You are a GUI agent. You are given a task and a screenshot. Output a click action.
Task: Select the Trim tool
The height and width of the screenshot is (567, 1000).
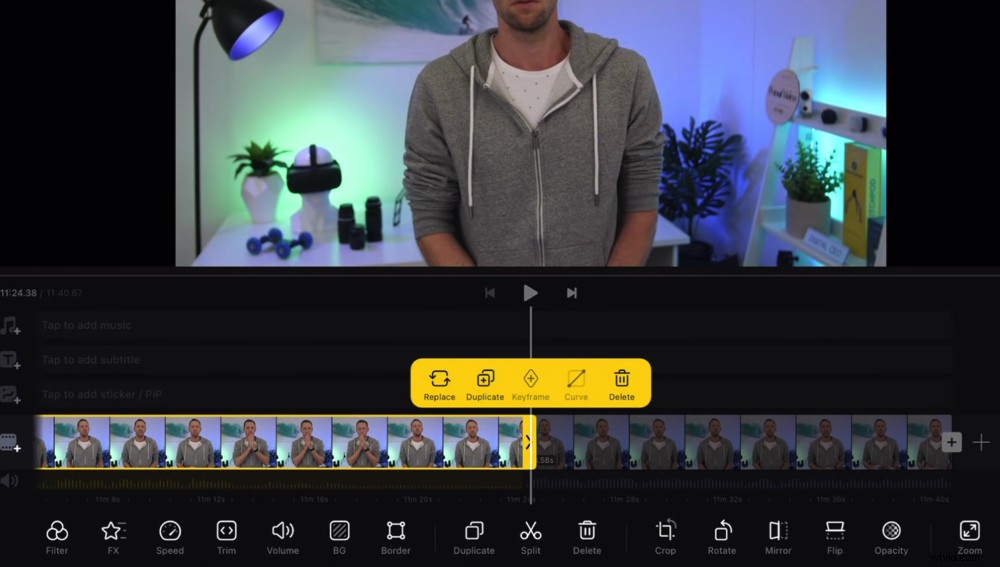(x=226, y=537)
